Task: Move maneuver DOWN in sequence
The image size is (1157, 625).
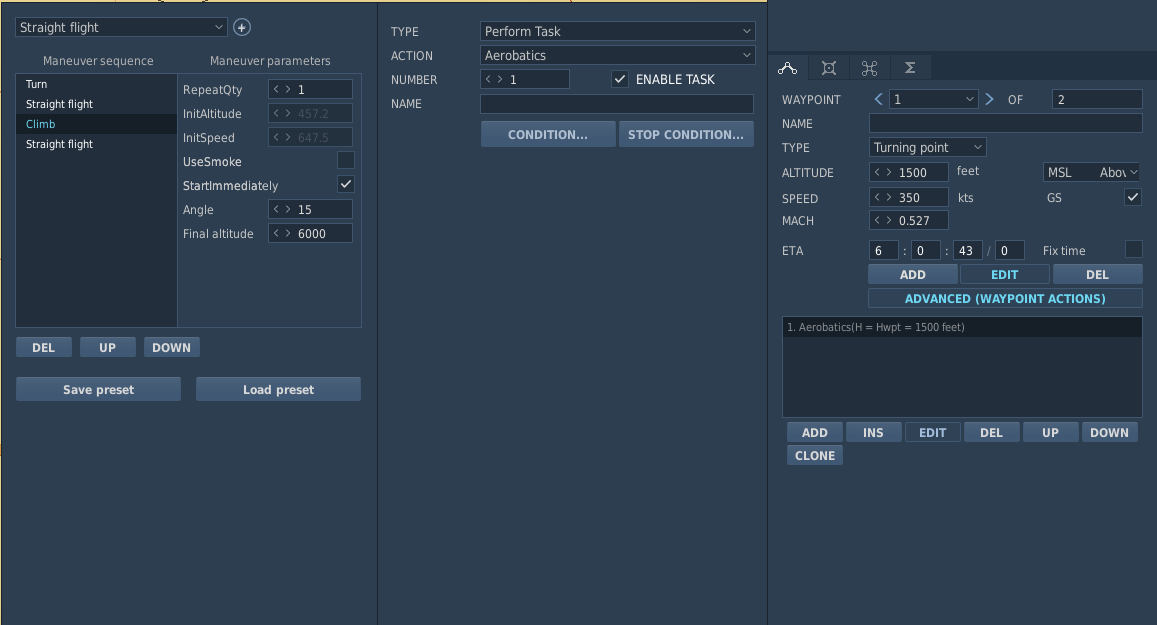Action: [171, 348]
